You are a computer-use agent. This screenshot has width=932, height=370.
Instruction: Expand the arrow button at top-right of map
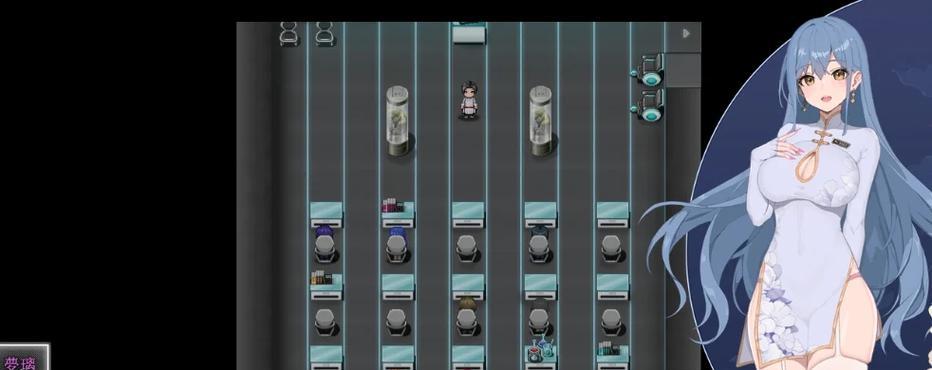[x=686, y=33]
